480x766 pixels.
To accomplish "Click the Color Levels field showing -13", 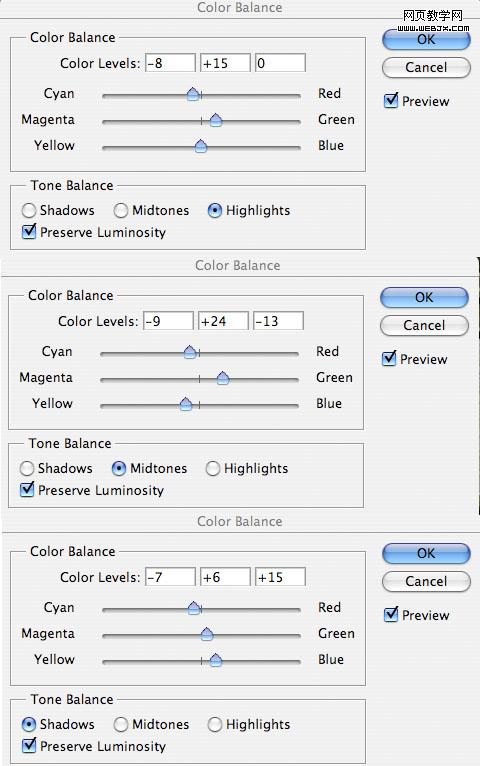I will [x=278, y=321].
